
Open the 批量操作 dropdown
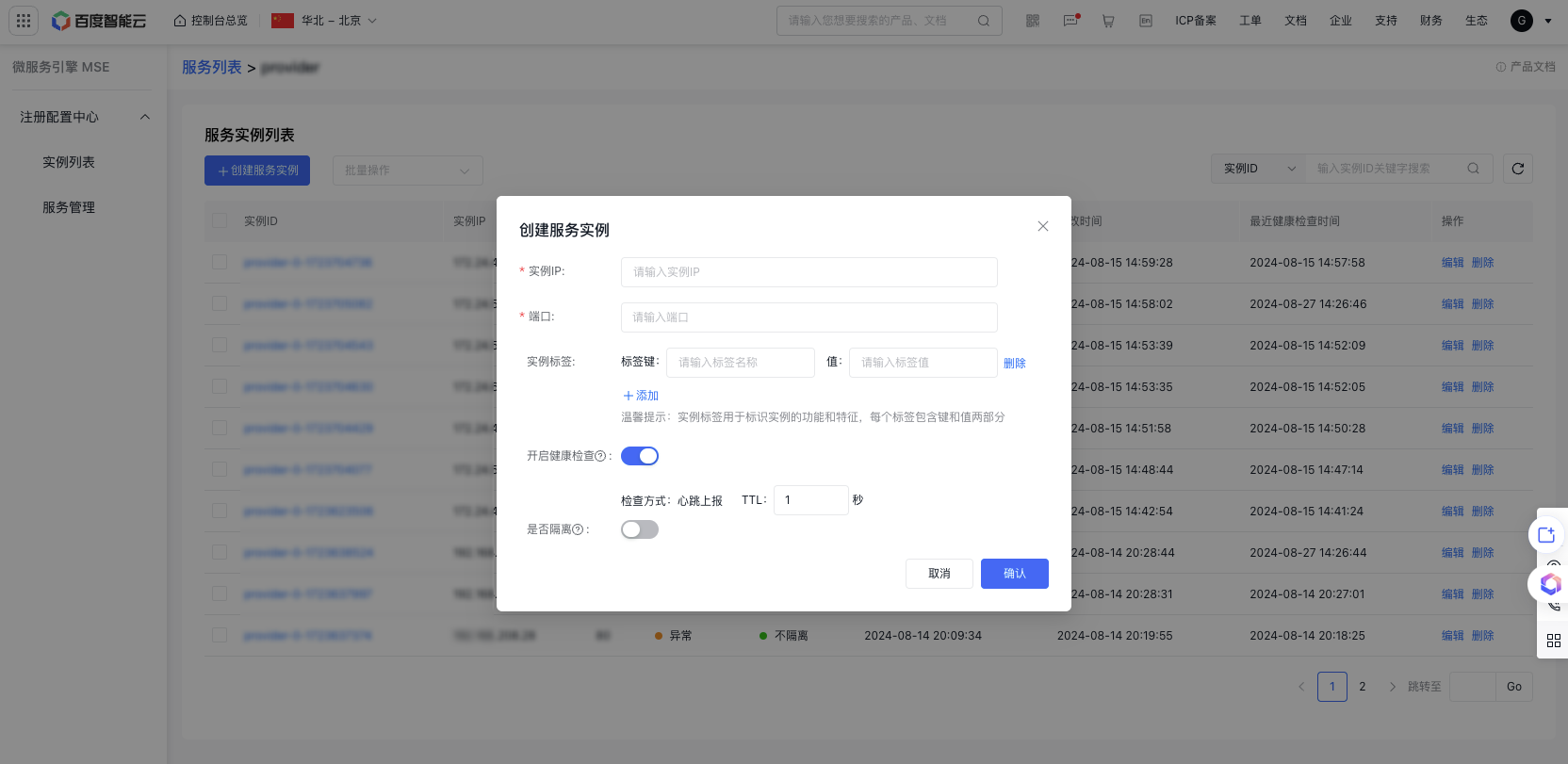click(x=408, y=171)
